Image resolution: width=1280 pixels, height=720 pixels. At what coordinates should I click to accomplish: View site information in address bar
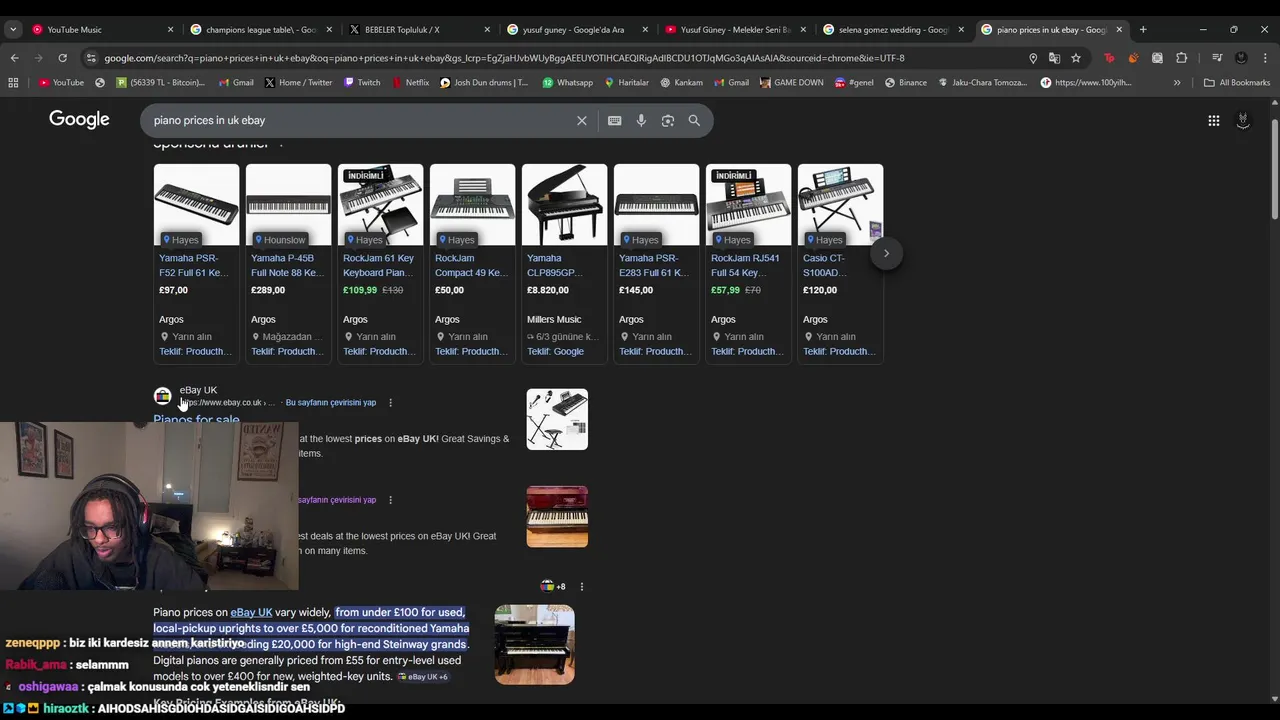(91, 58)
